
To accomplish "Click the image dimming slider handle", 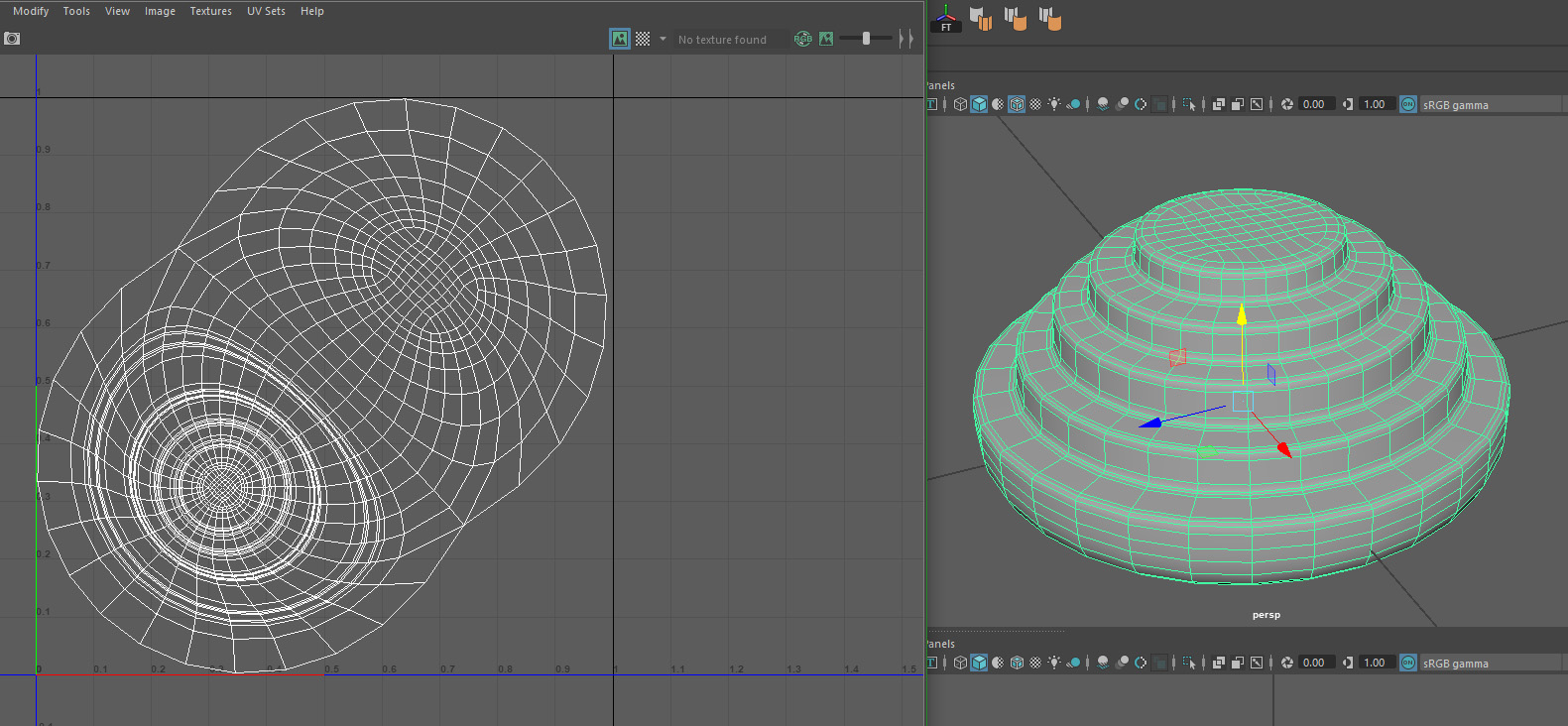I will 866,39.
